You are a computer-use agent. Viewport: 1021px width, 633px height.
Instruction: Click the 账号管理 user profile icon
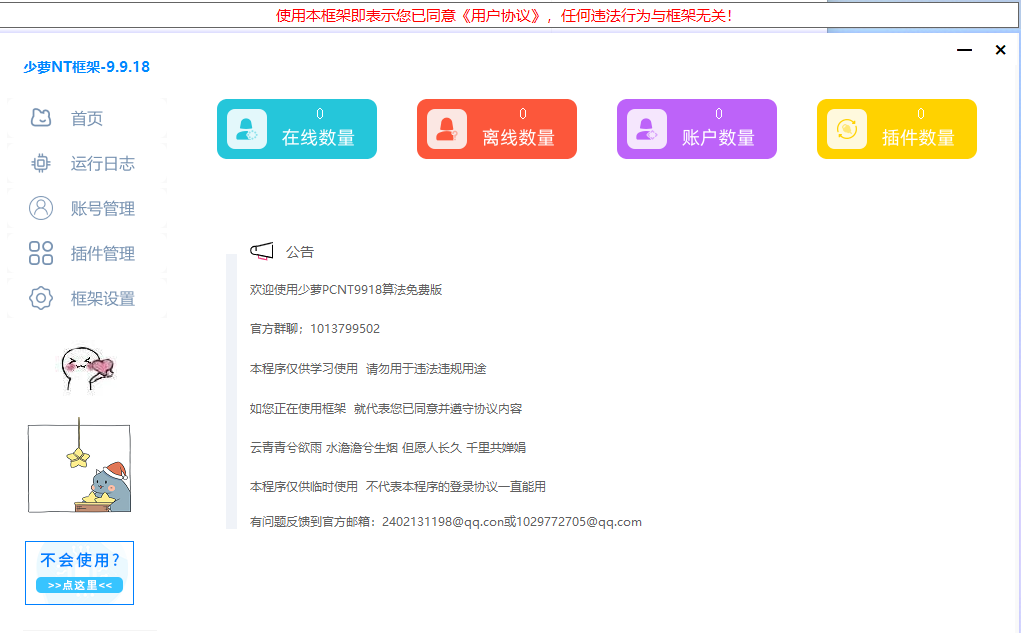tap(40, 208)
